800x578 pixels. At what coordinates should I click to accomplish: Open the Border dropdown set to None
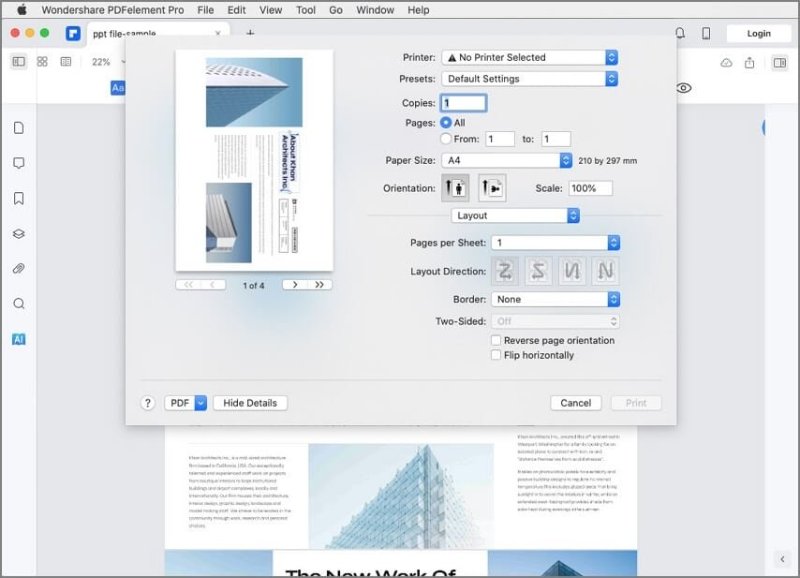pyautogui.click(x=555, y=299)
